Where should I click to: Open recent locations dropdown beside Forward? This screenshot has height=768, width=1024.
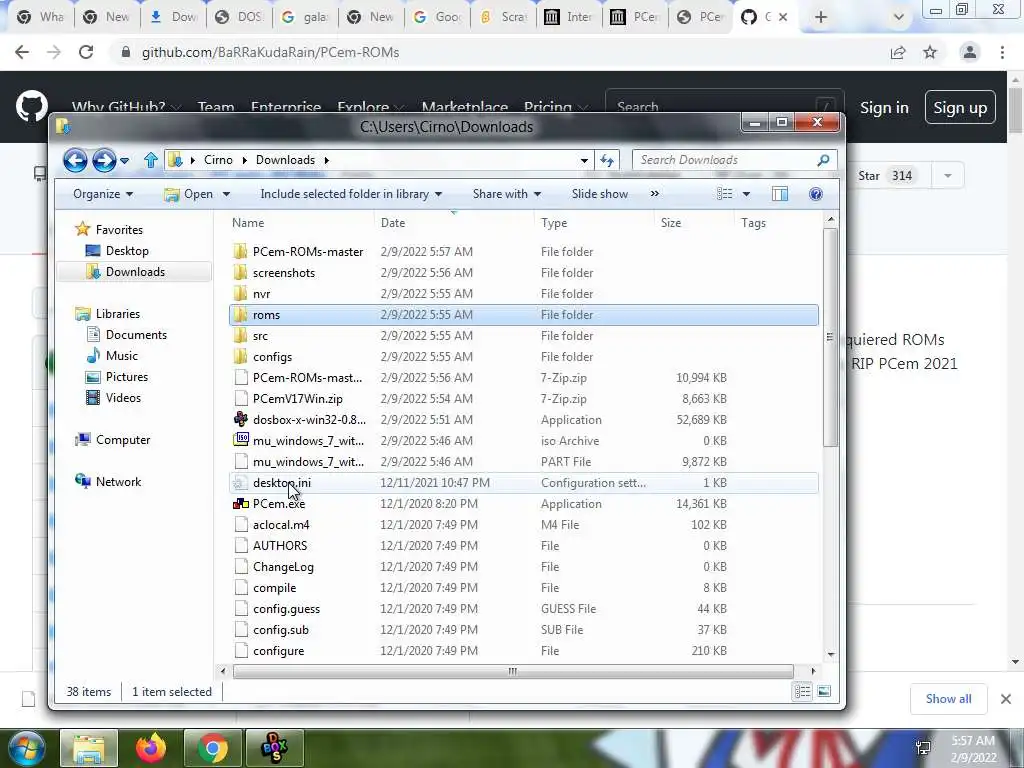point(124,160)
